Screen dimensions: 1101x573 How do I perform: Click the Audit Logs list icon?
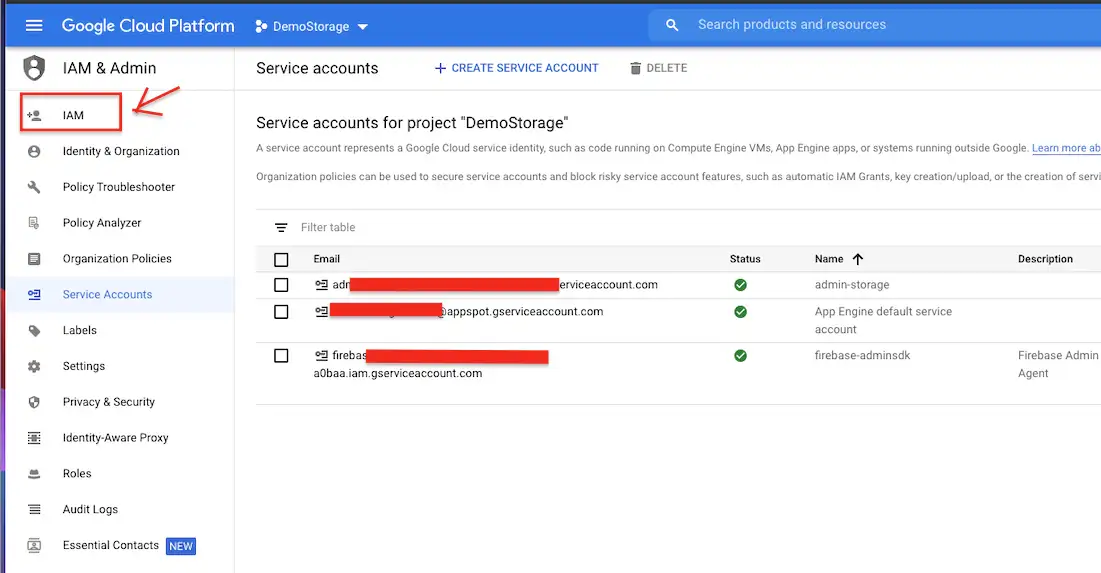pyautogui.click(x=35, y=509)
